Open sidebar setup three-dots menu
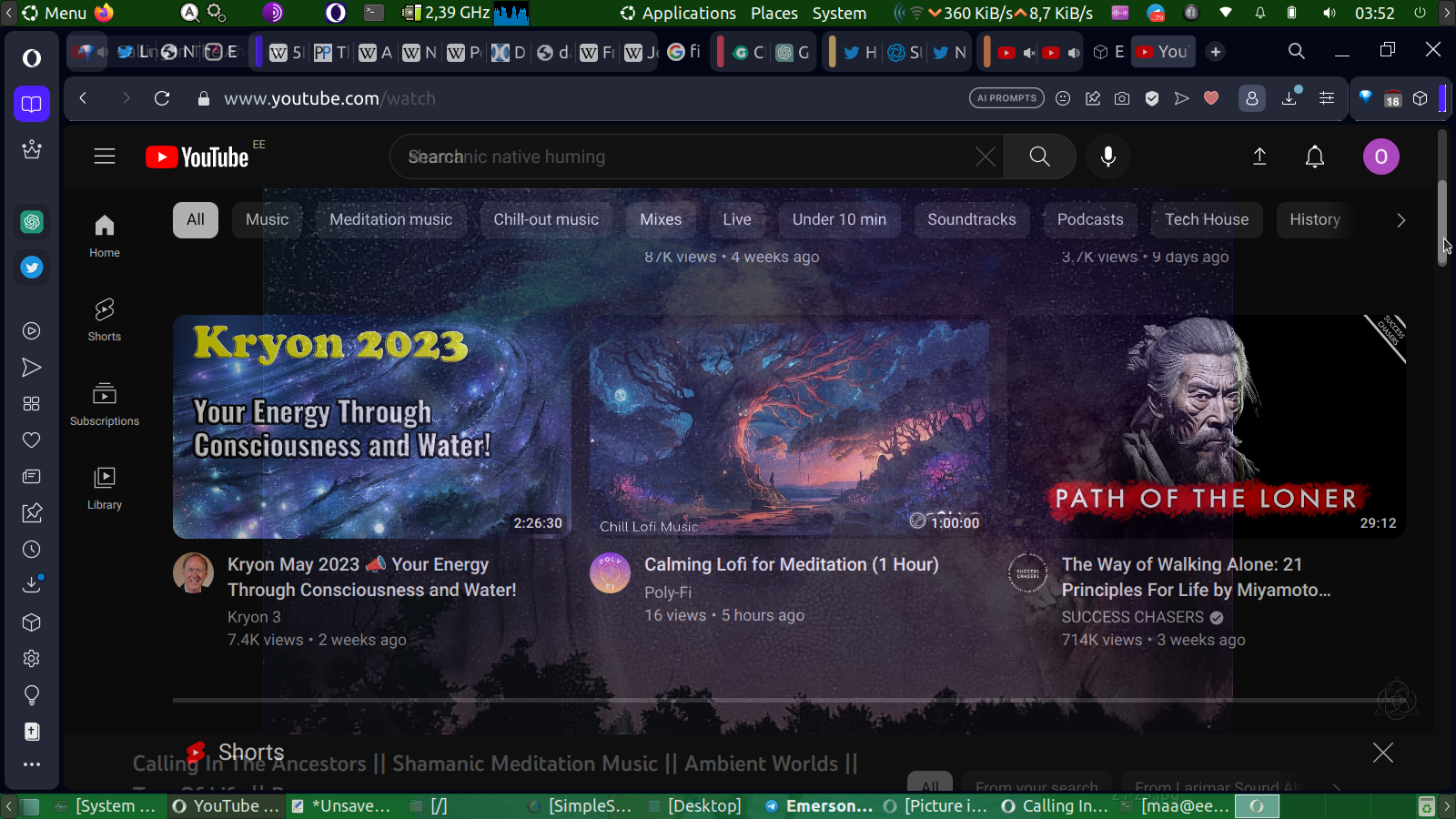This screenshot has height=819, width=1456. point(32,764)
